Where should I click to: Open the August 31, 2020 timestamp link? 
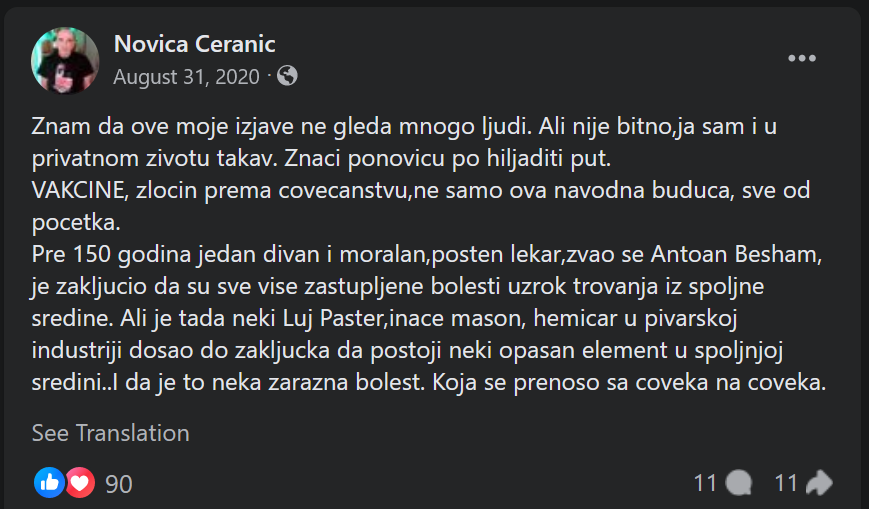point(186,76)
